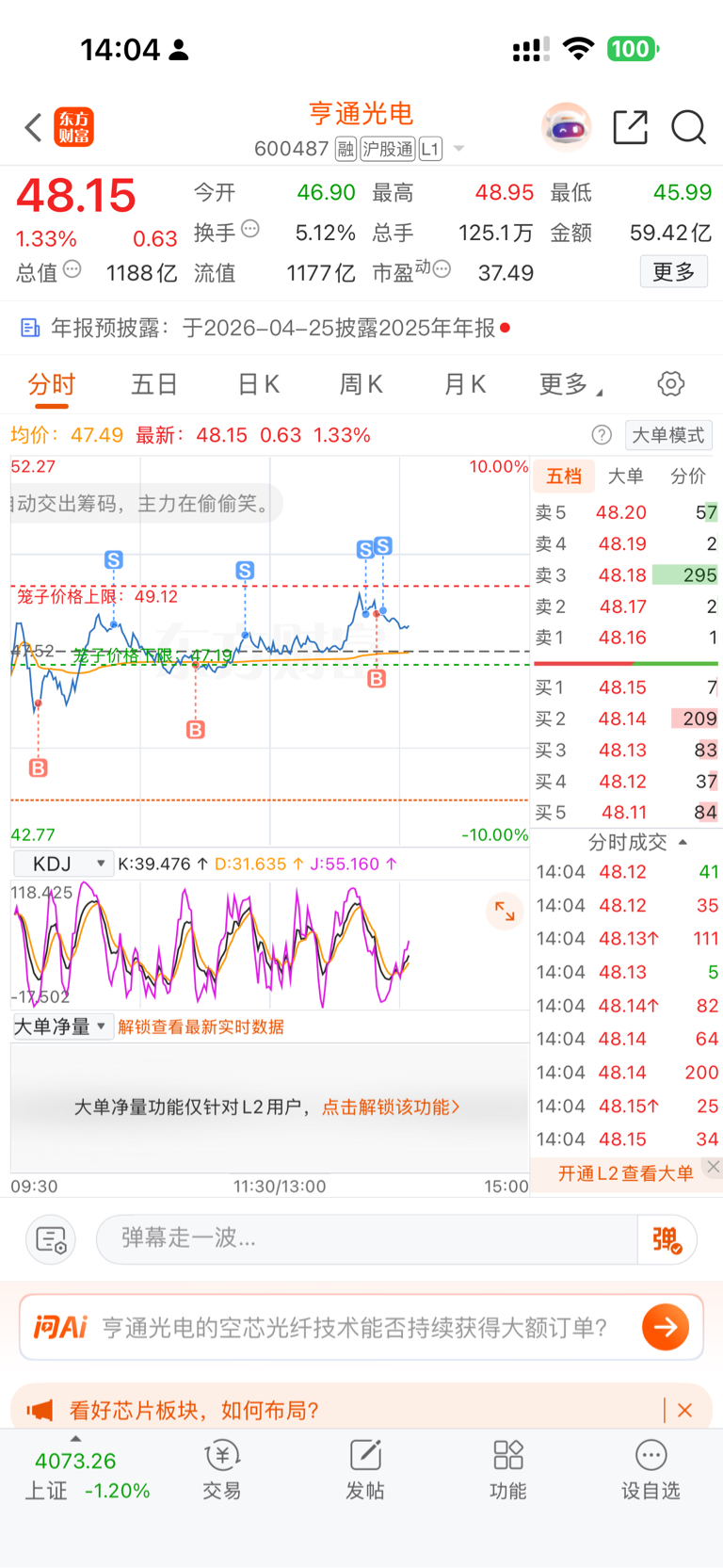
Task: Tap the 笼子价格上限 49.12 label
Action: click(97, 596)
